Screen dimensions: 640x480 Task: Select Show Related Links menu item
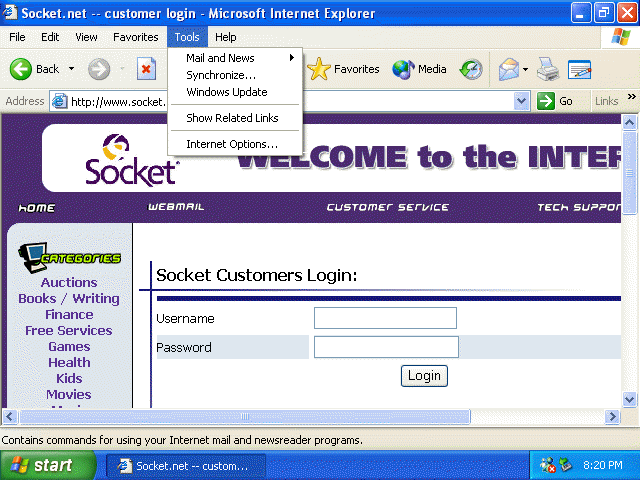235,118
